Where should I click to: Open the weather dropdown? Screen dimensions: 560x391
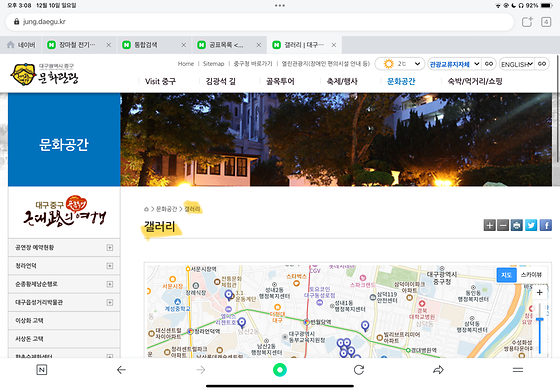pos(400,64)
